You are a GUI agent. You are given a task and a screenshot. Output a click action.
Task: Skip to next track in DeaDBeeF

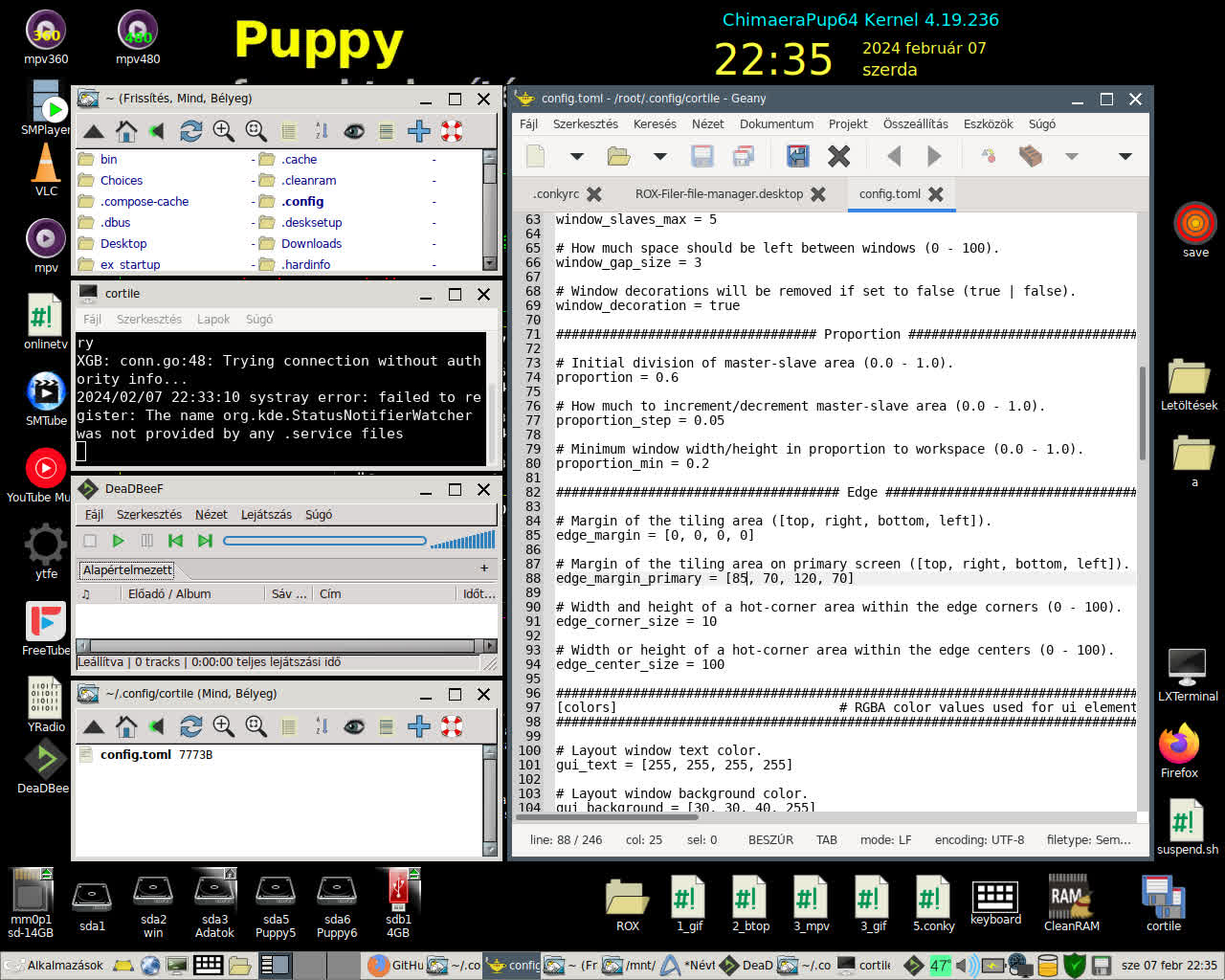coord(205,541)
